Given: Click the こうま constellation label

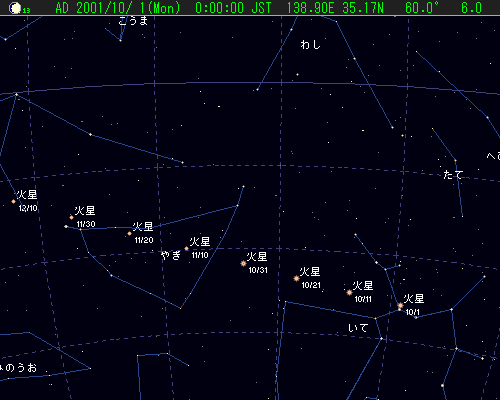Looking at the screenshot, I should click(133, 21).
